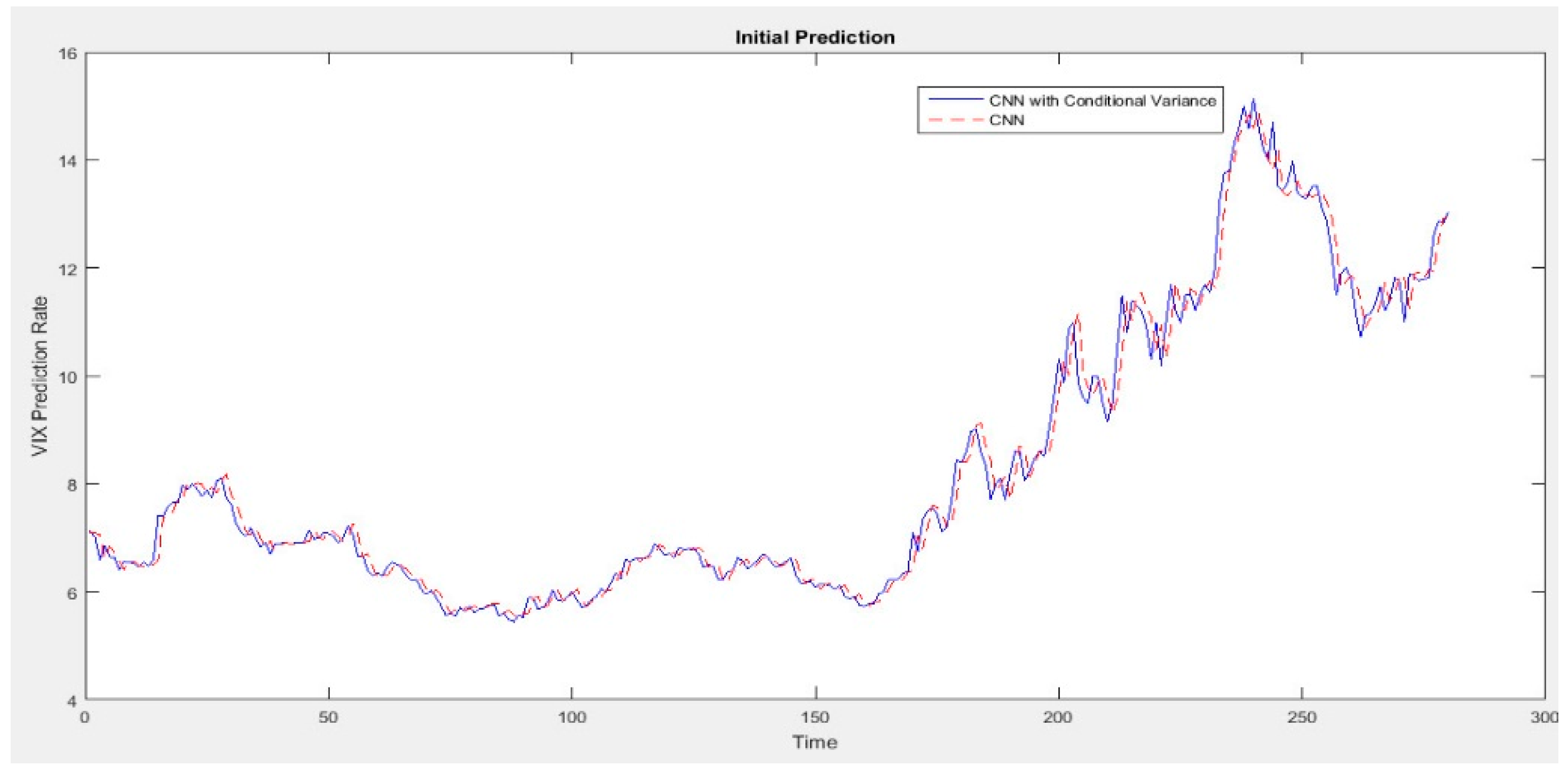Image resolution: width=1568 pixels, height=774 pixels.
Task: Click the x-axis tick label "200"
Action: tap(1058, 717)
